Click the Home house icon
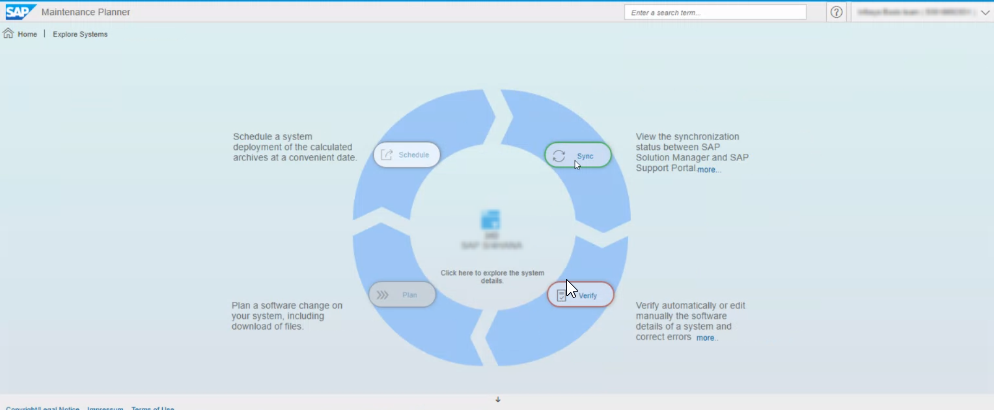 tap(8, 34)
